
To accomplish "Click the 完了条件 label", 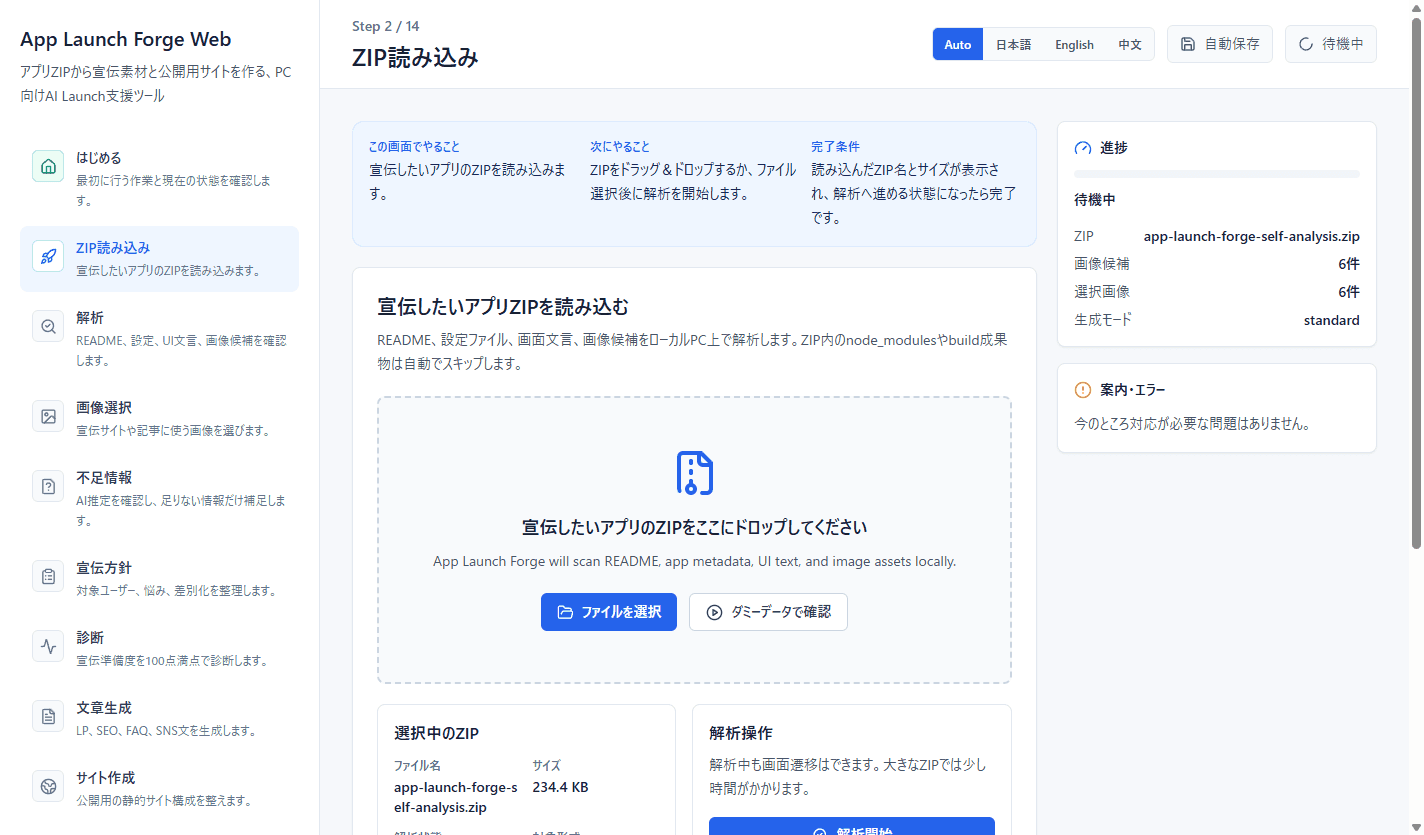I will (835, 146).
